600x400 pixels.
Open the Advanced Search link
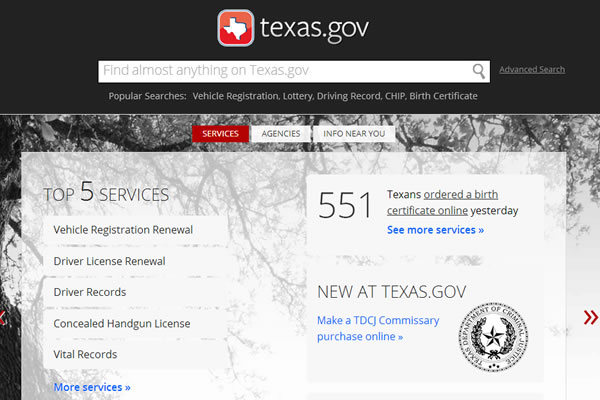tap(532, 70)
